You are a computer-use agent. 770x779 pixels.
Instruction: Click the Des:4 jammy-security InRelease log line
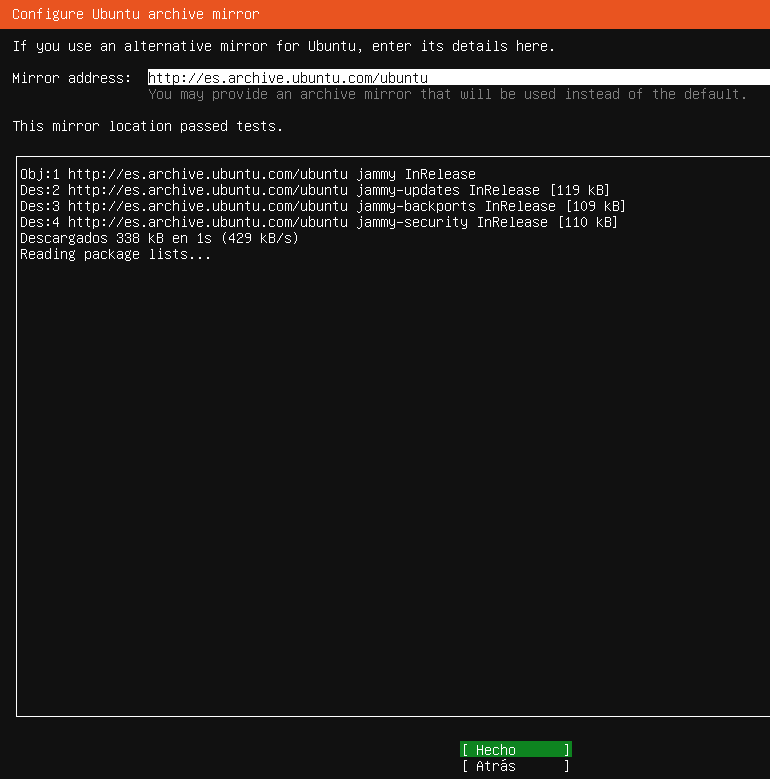point(318,222)
